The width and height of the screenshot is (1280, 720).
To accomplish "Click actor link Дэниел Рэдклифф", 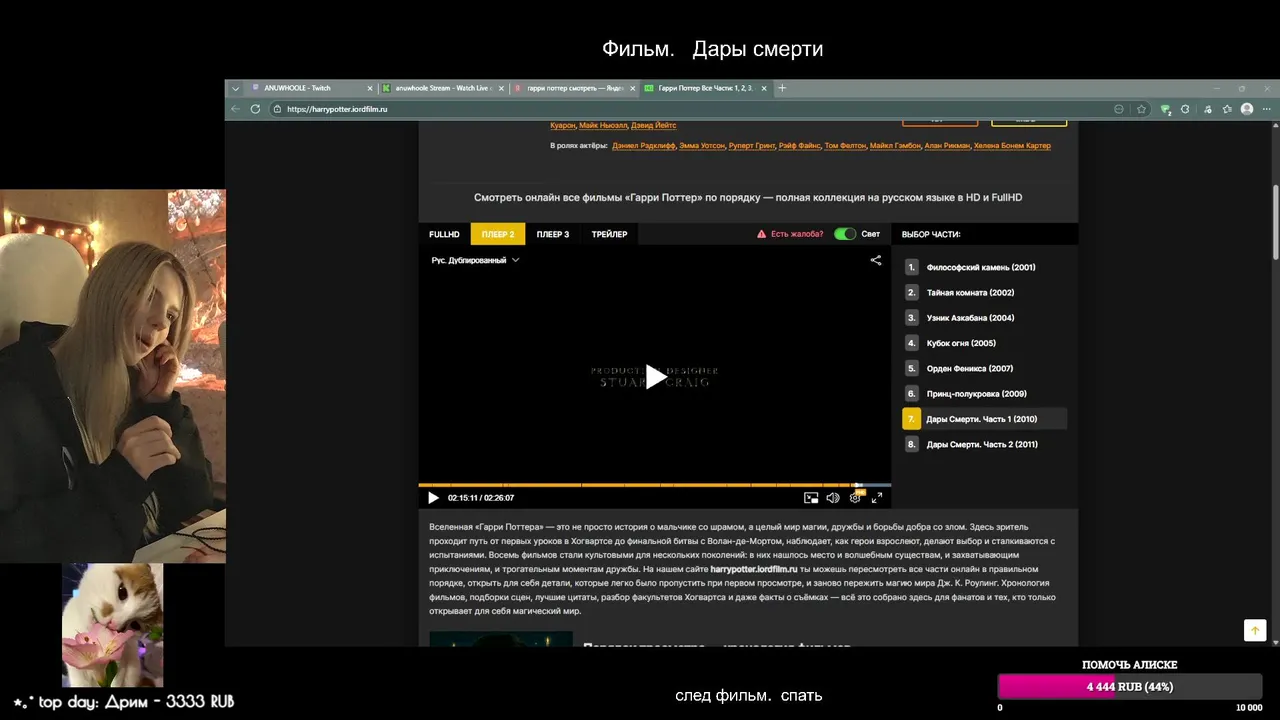I will point(643,146).
